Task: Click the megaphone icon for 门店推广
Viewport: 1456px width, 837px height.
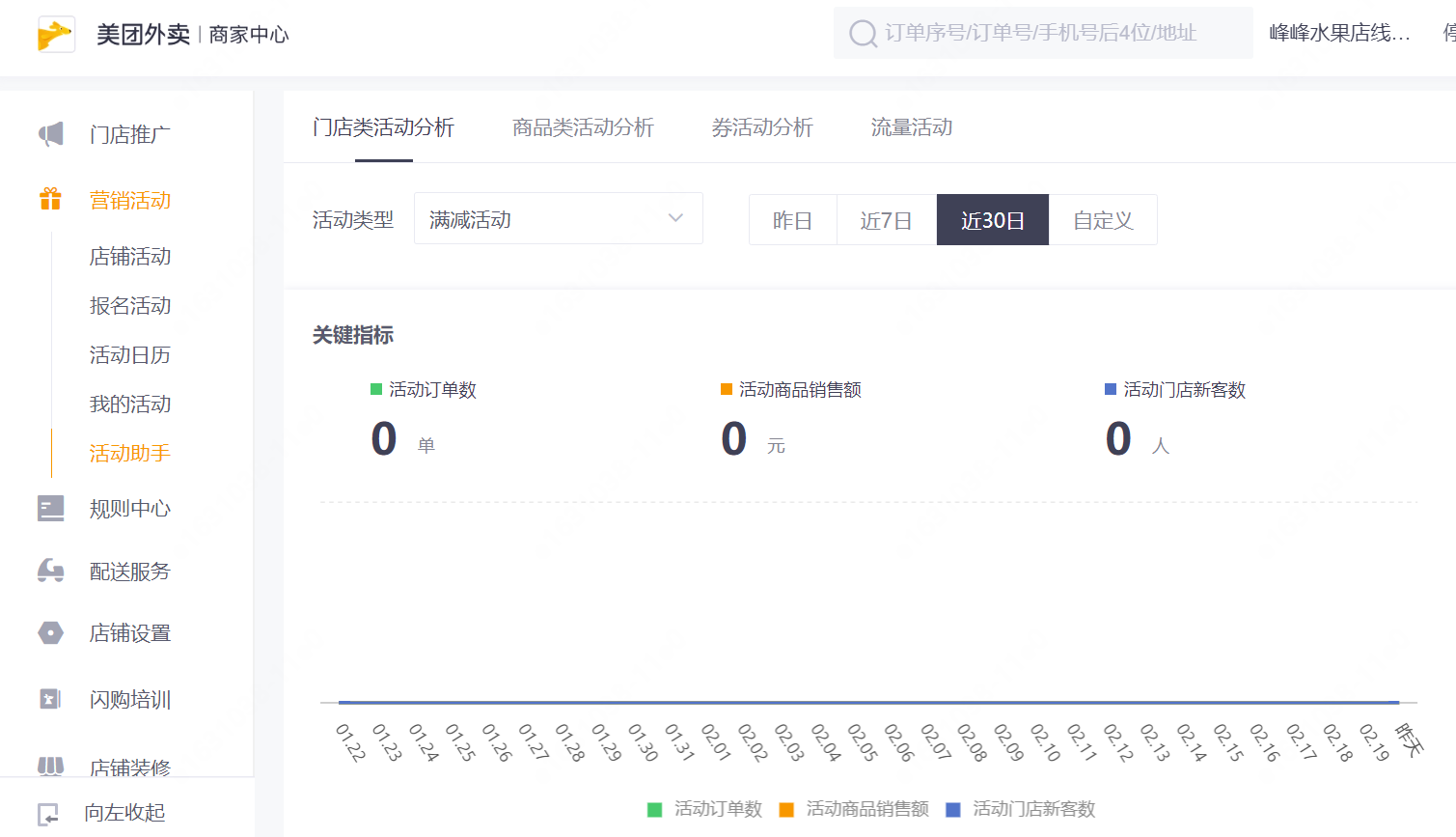Action: tap(51, 134)
